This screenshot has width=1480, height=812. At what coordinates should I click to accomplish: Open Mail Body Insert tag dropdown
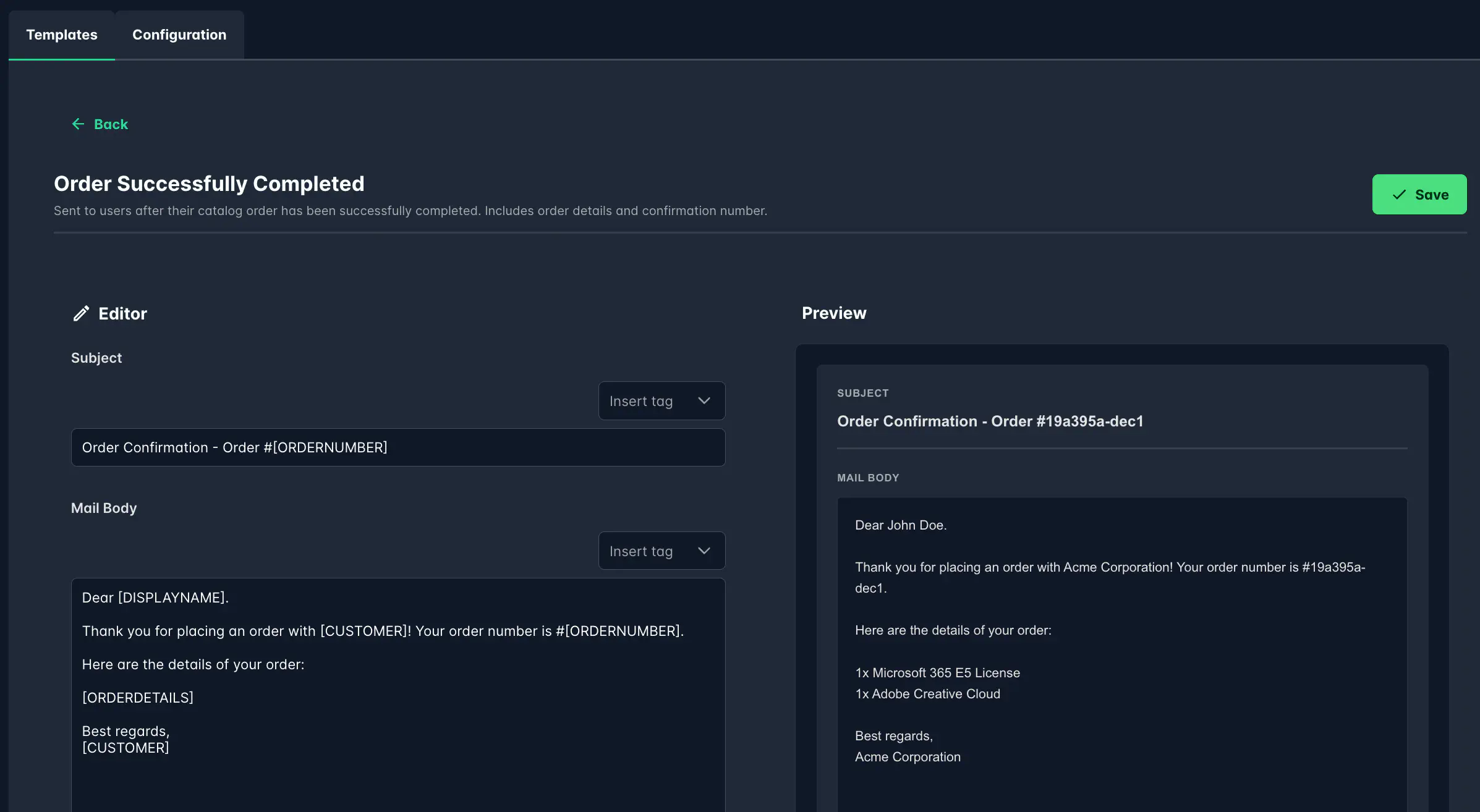[661, 551]
